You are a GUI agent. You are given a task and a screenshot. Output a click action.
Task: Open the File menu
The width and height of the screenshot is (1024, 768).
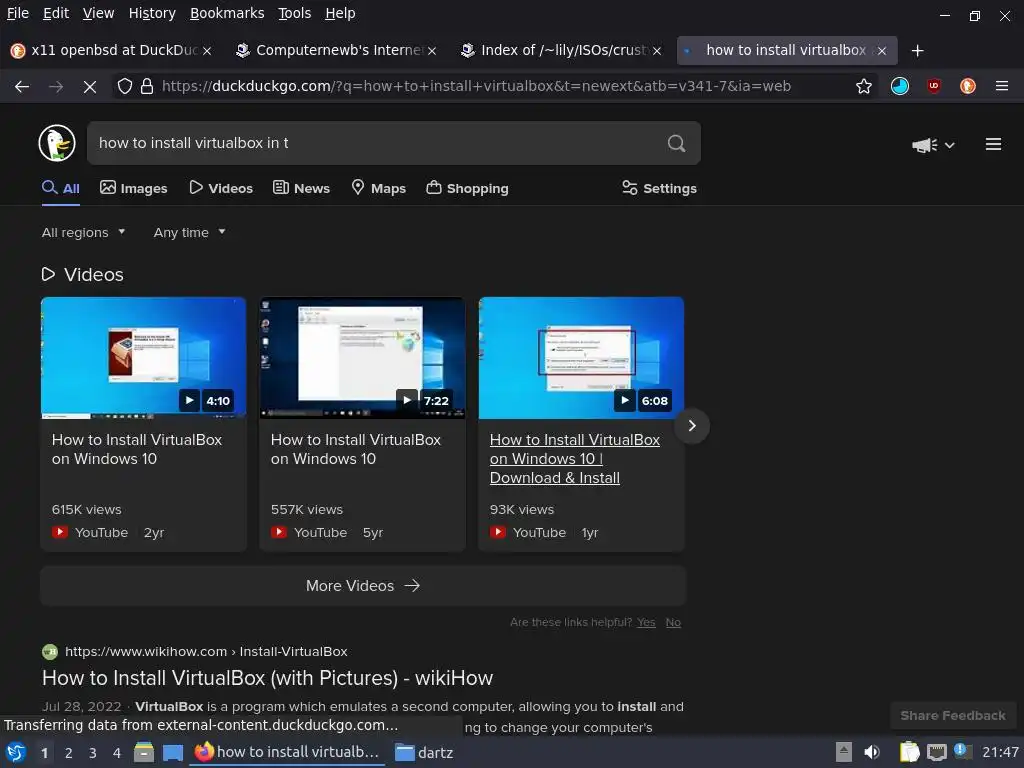pyautogui.click(x=18, y=14)
